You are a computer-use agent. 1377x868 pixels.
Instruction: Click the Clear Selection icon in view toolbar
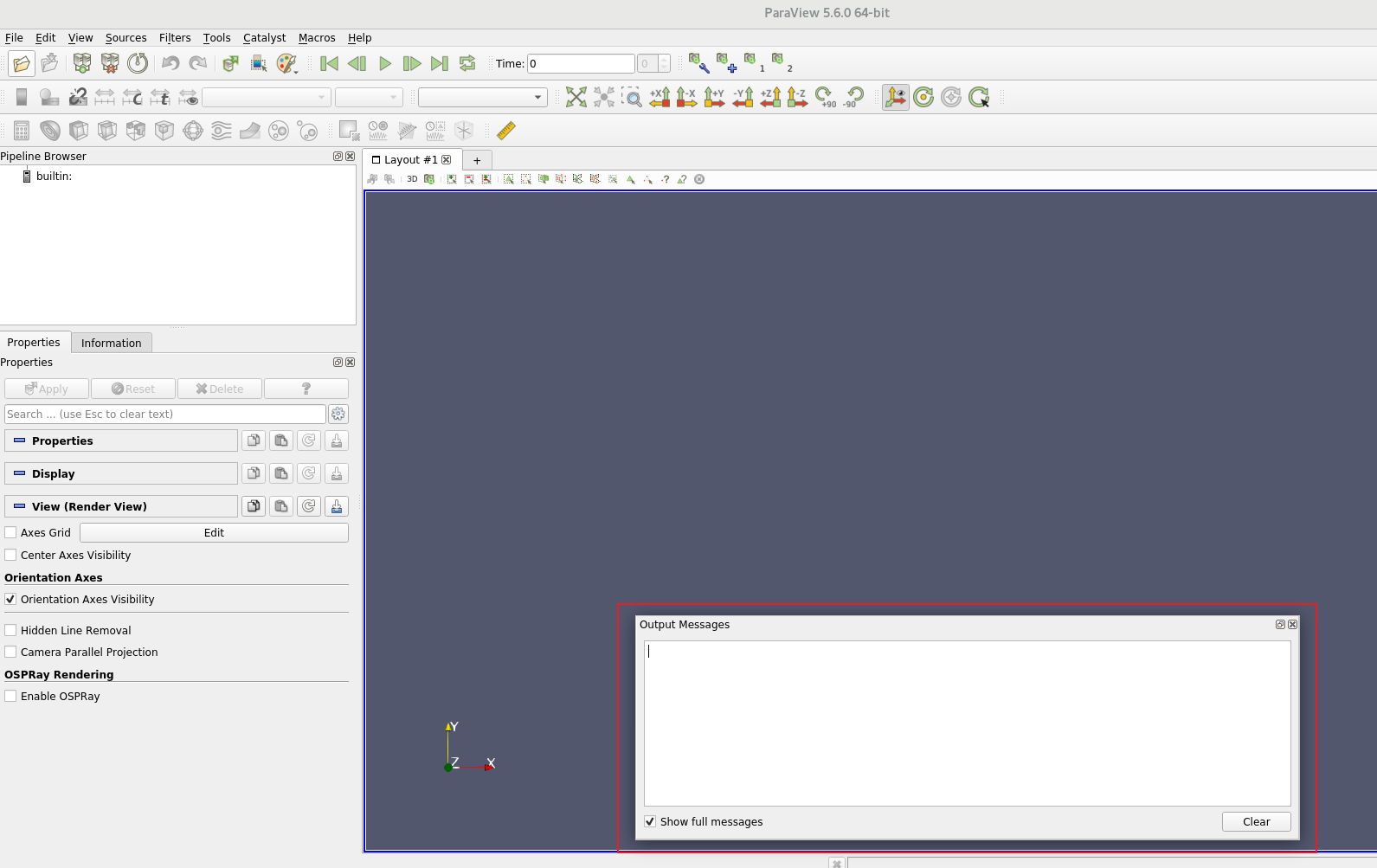pyautogui.click(x=699, y=179)
